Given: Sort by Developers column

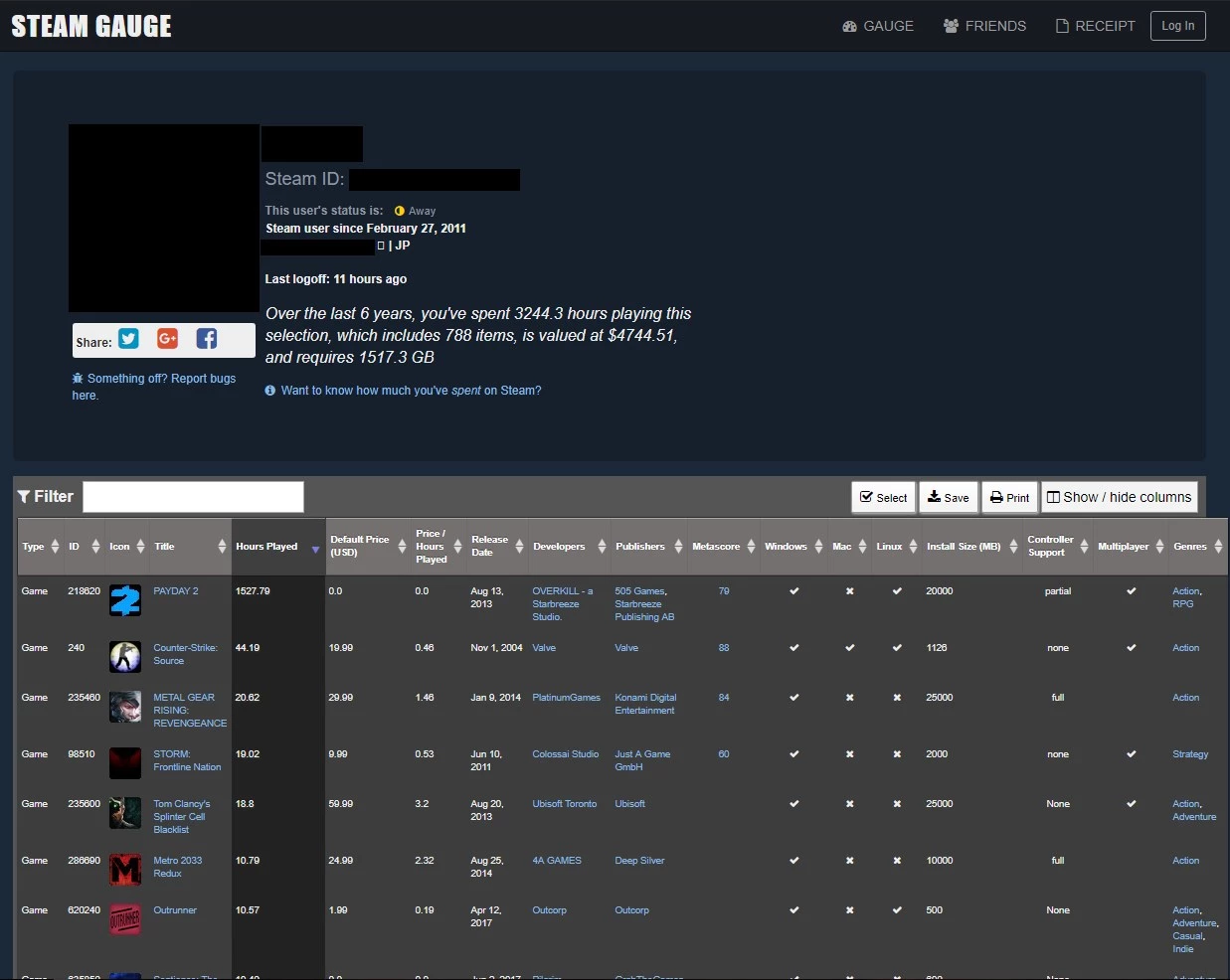Looking at the screenshot, I should pyautogui.click(x=569, y=547).
